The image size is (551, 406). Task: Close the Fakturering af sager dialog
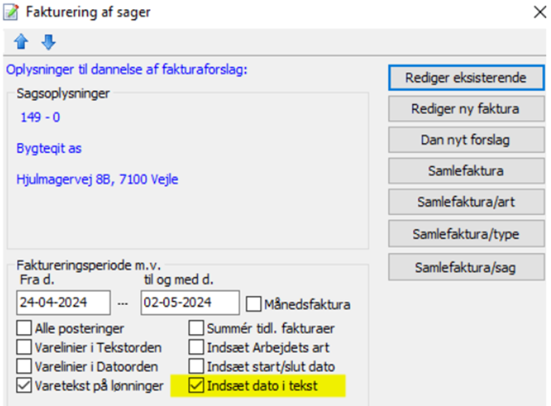tap(540, 12)
